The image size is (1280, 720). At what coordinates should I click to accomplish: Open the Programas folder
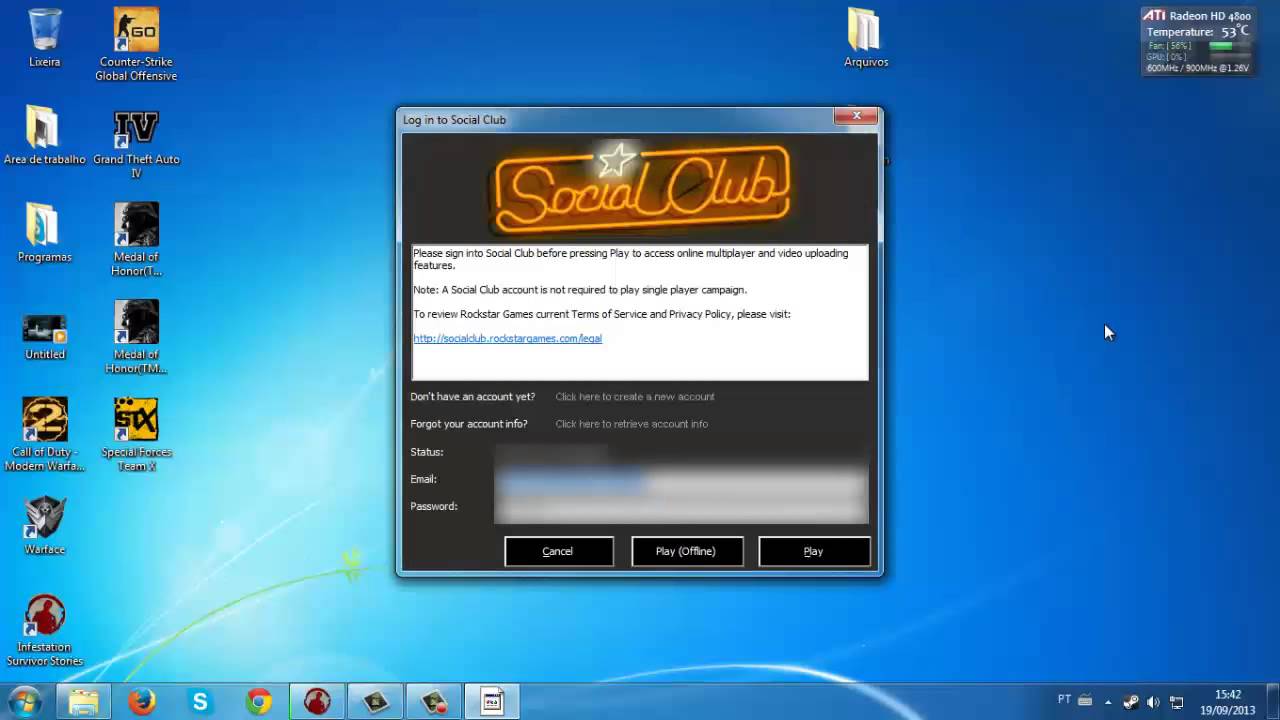(44, 233)
